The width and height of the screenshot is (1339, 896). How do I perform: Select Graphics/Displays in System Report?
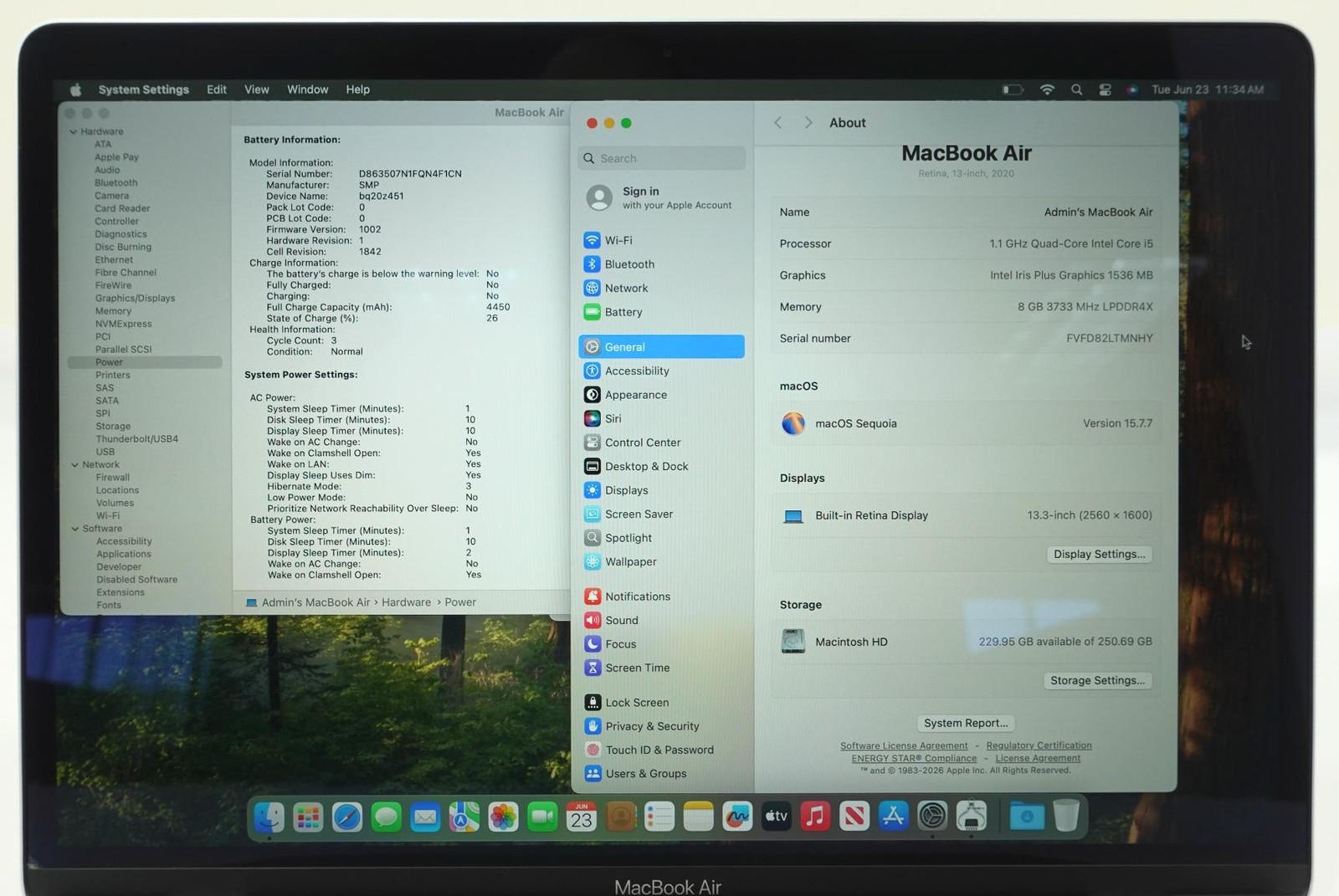(x=135, y=299)
